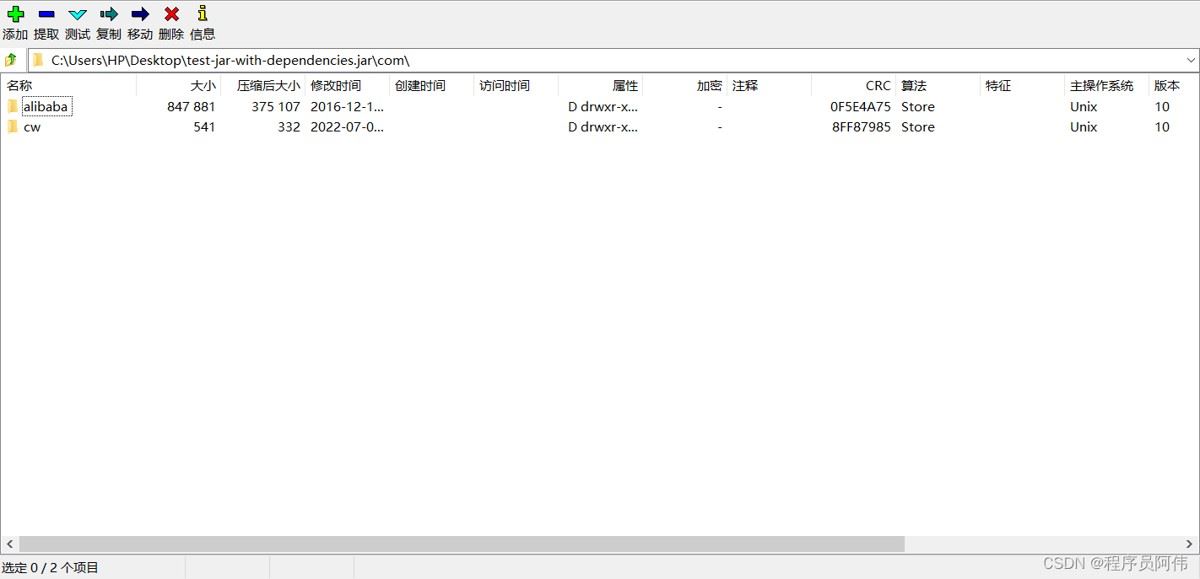Click CRC value 0F5E4A75
The width and height of the screenshot is (1200, 579).
860,106
